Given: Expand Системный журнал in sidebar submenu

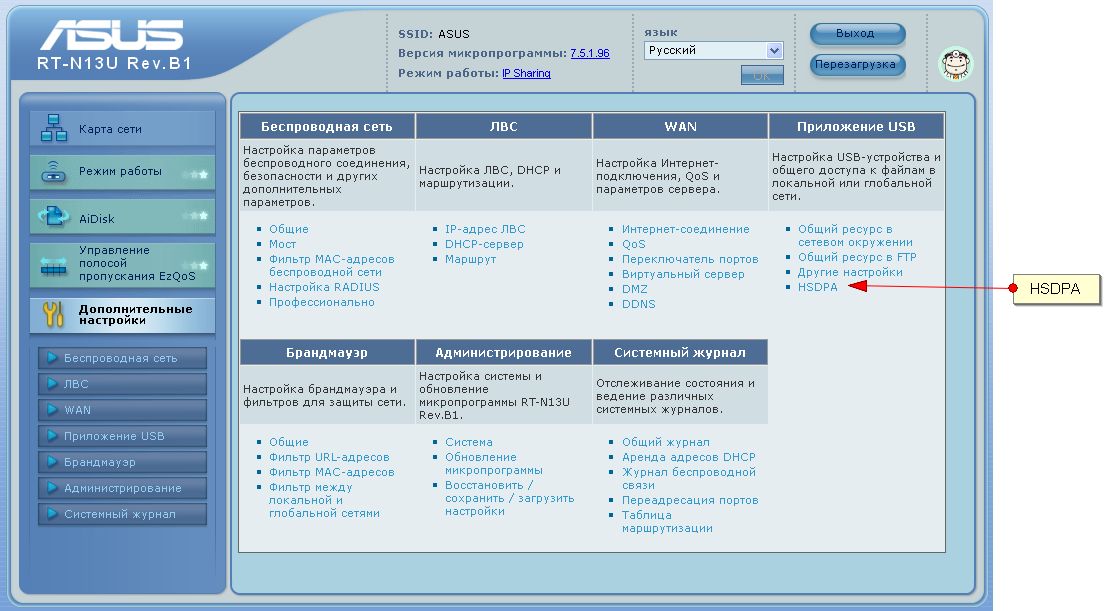Looking at the screenshot, I should (x=122, y=514).
